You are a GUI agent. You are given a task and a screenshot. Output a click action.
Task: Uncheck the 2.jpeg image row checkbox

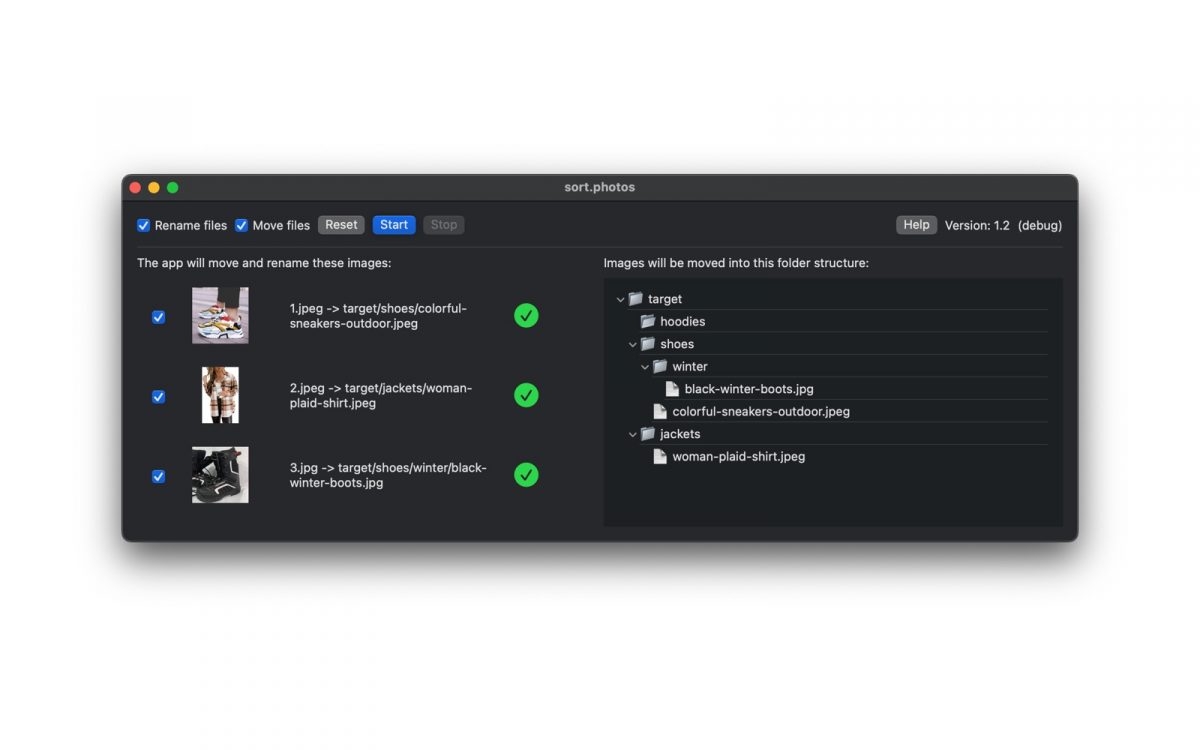pos(158,397)
